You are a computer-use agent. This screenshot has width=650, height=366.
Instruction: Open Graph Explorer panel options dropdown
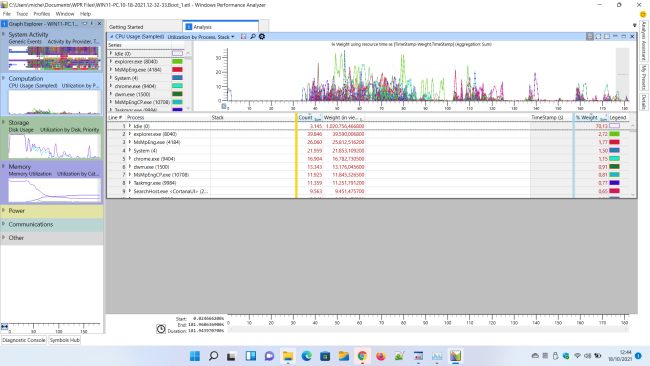click(x=85, y=24)
